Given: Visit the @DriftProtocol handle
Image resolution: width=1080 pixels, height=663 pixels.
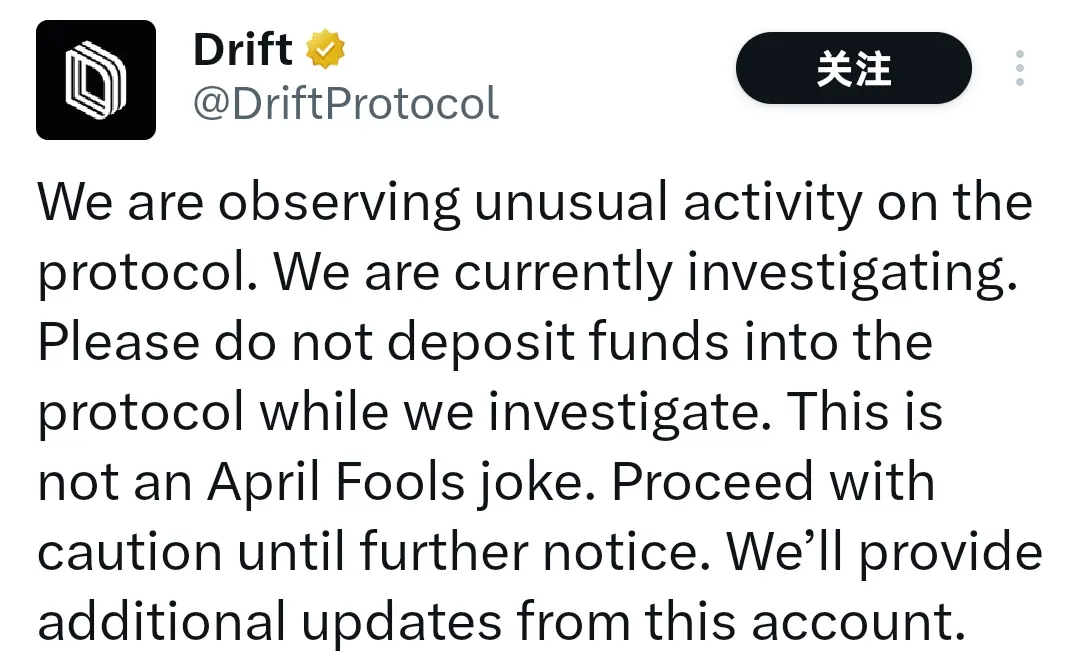Looking at the screenshot, I should tap(346, 103).
